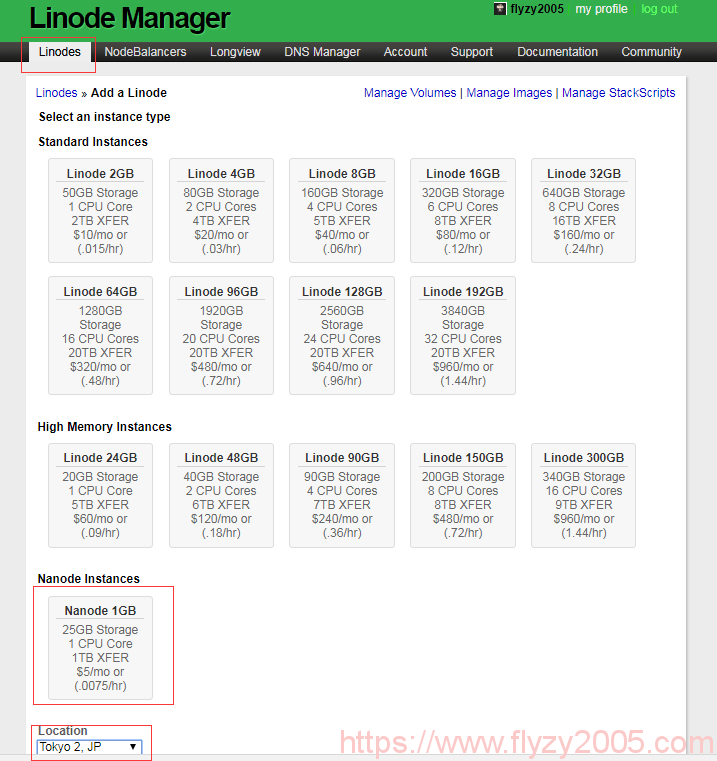Click the '(.0075/hr)' hourly rate text
The height and width of the screenshot is (761, 717).
[x=100, y=686]
